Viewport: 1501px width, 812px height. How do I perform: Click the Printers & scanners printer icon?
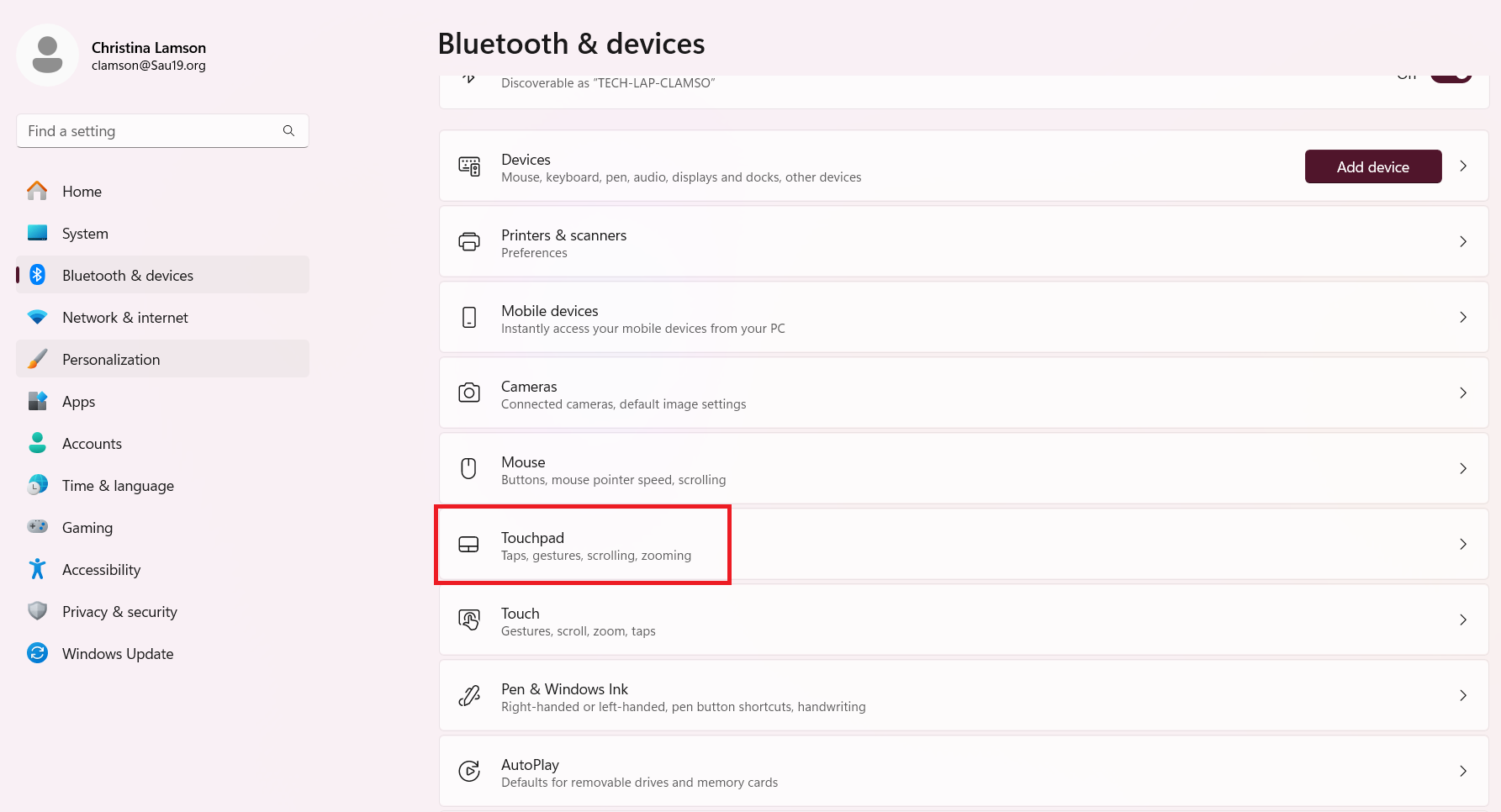469,242
